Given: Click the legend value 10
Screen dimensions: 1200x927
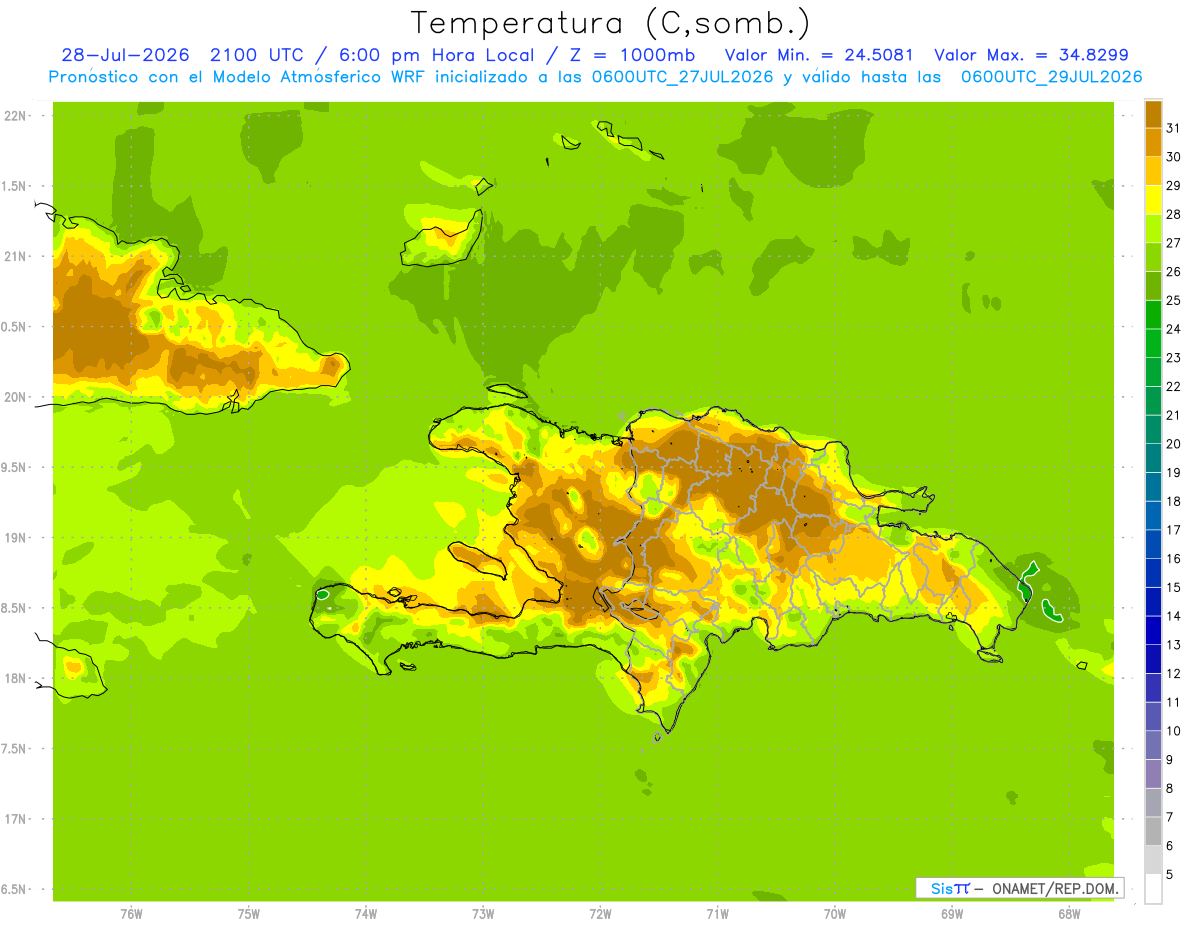Looking at the screenshot, I should point(1173,731).
